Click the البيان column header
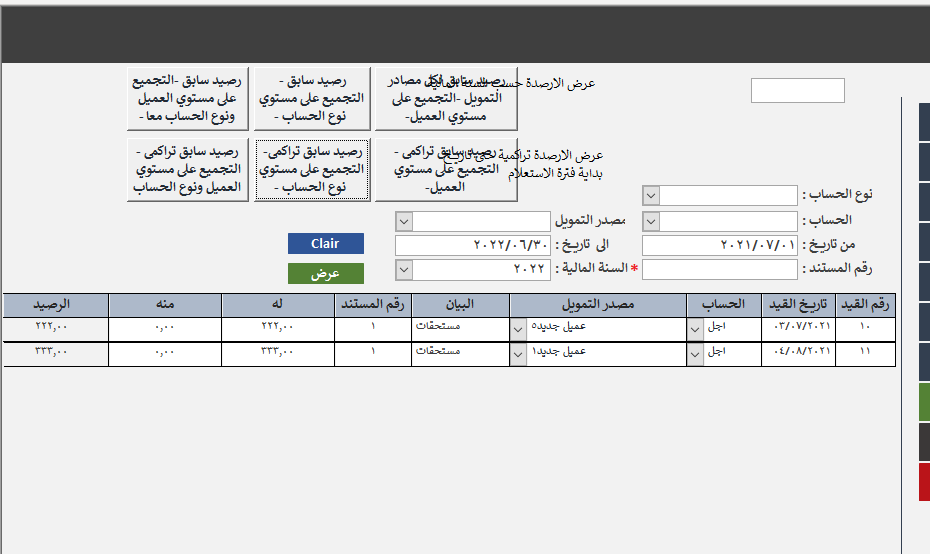 (460, 305)
